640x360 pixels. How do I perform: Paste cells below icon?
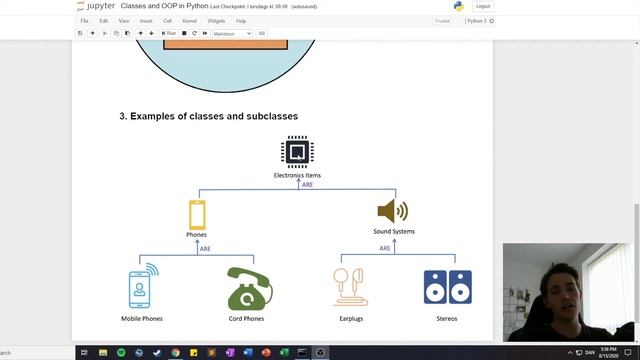(x=127, y=33)
